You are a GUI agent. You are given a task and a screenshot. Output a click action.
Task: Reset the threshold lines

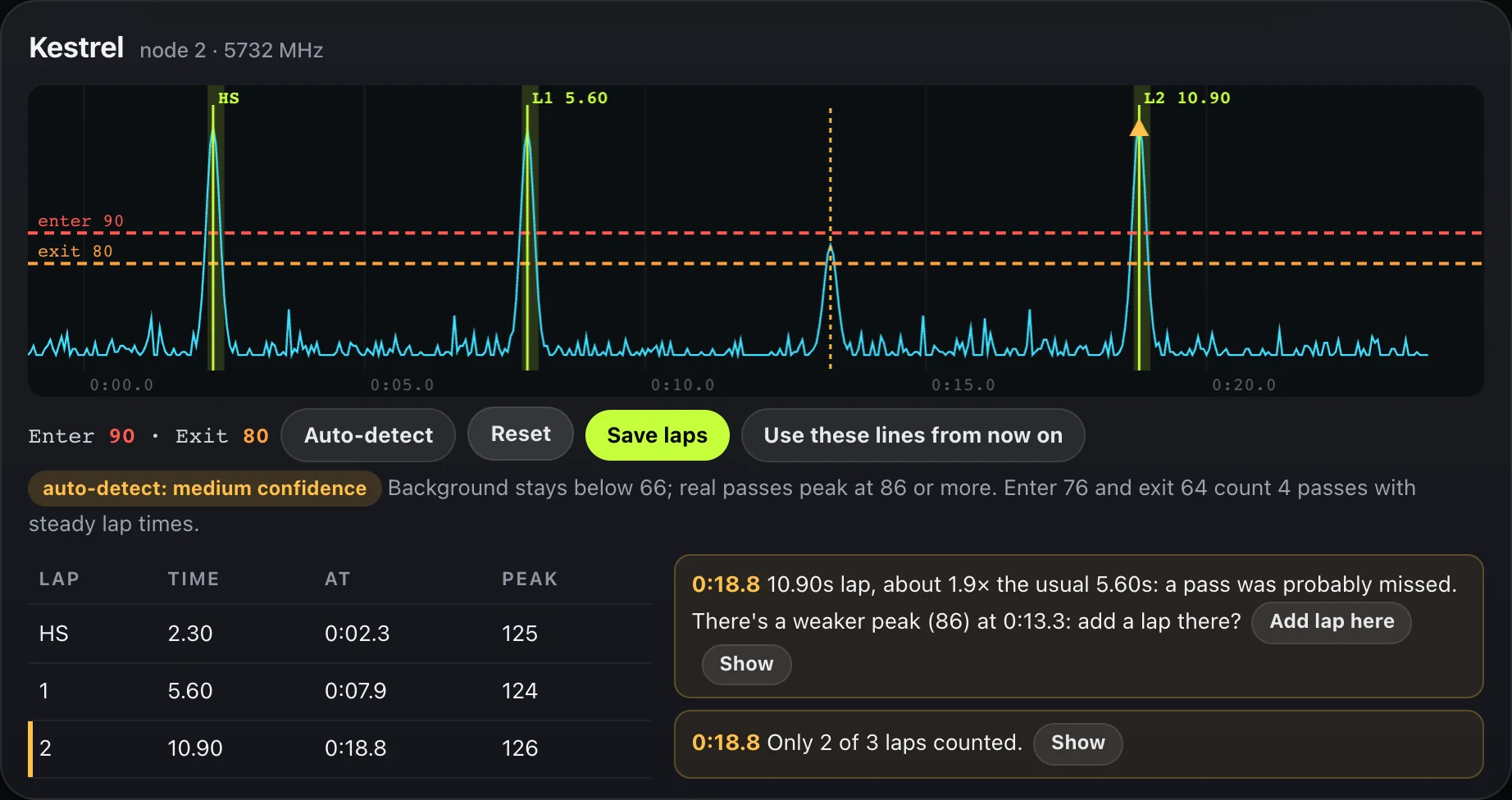(x=521, y=434)
